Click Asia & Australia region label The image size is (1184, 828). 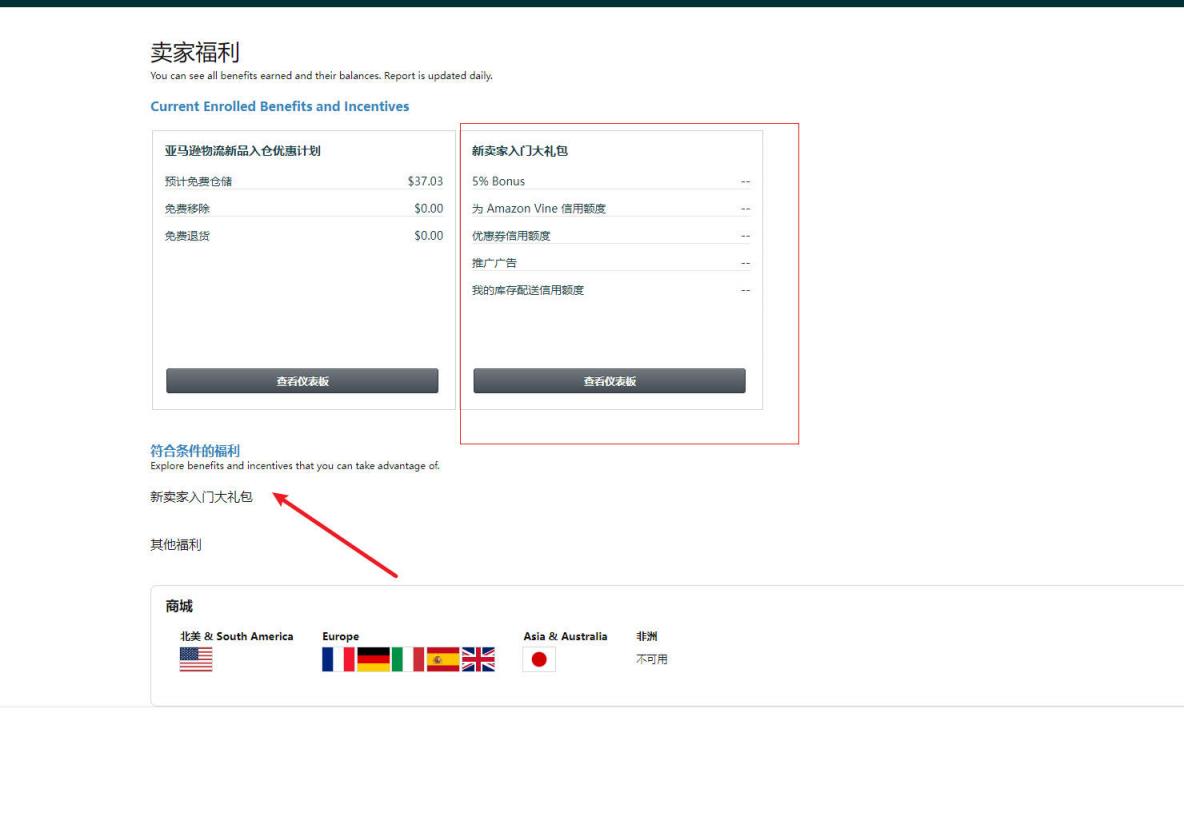(x=566, y=636)
